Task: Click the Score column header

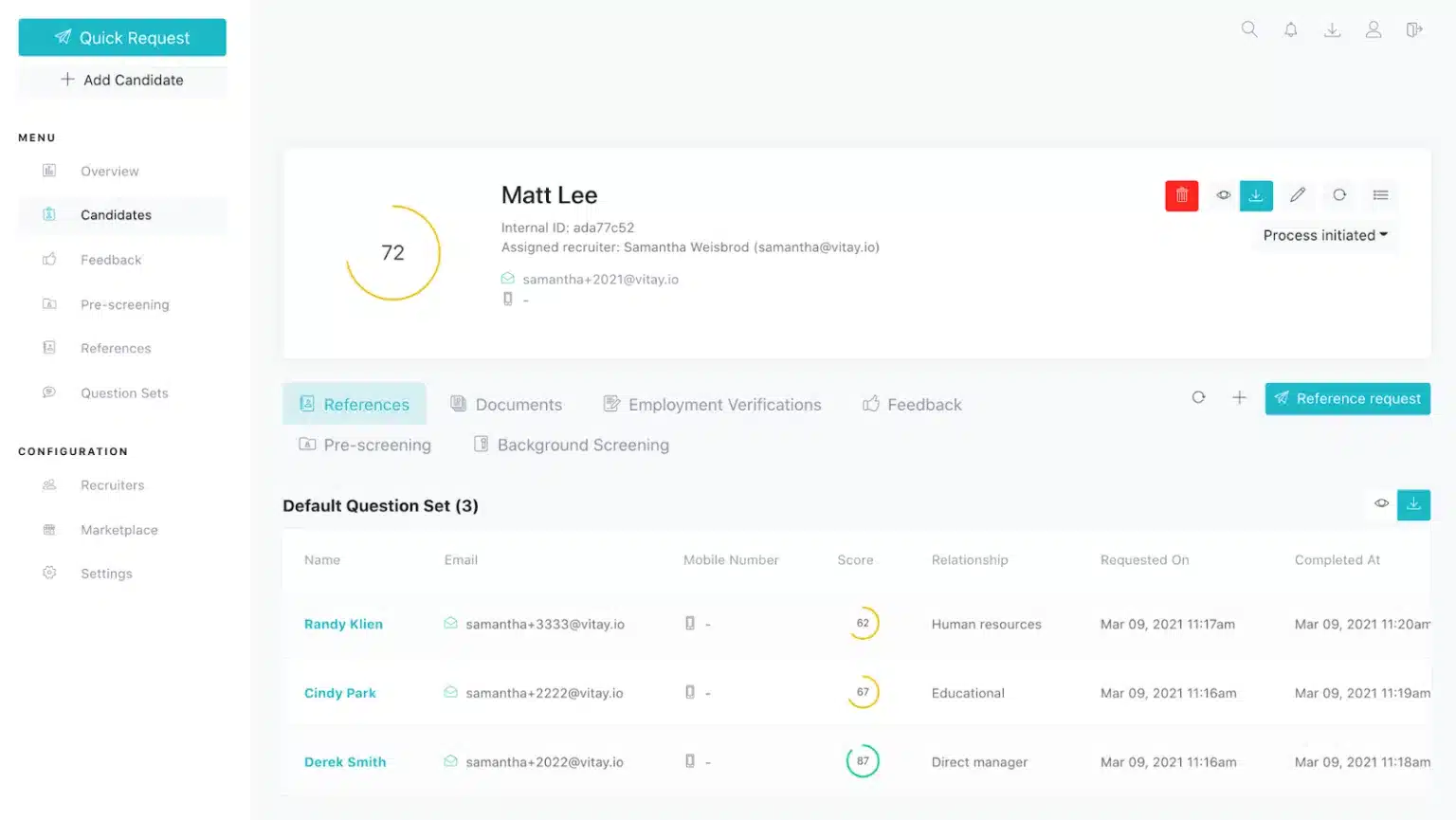Action: point(855,560)
